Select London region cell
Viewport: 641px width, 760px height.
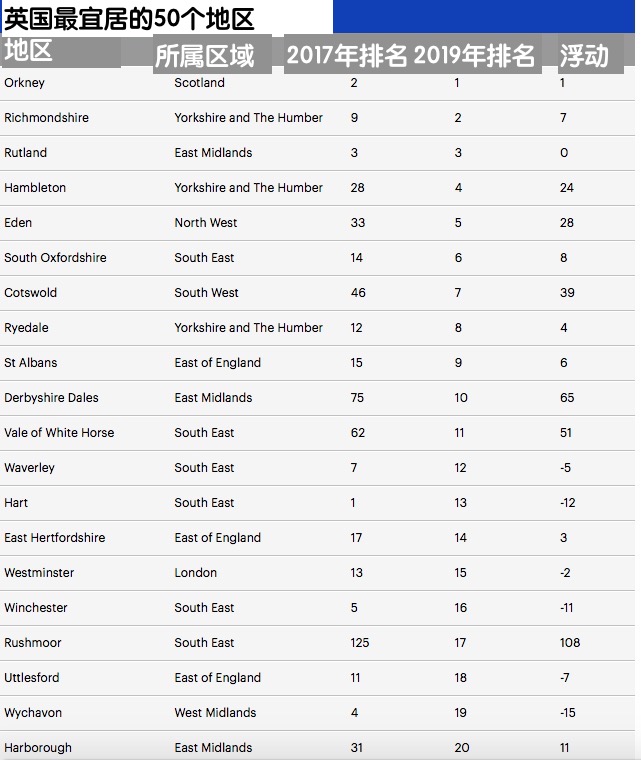pyautogui.click(x=195, y=573)
